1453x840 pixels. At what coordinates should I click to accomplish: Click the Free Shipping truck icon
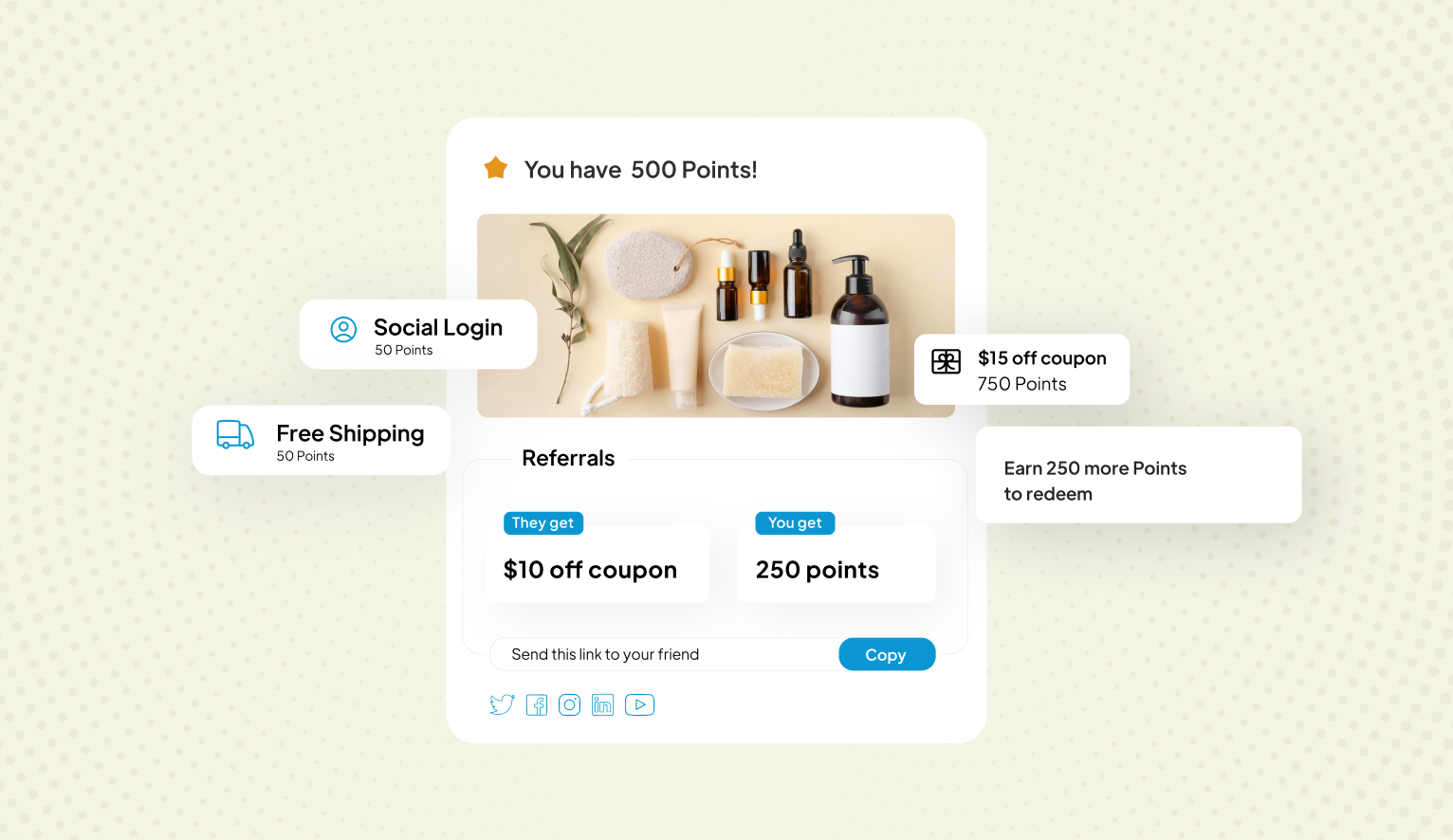click(x=235, y=435)
